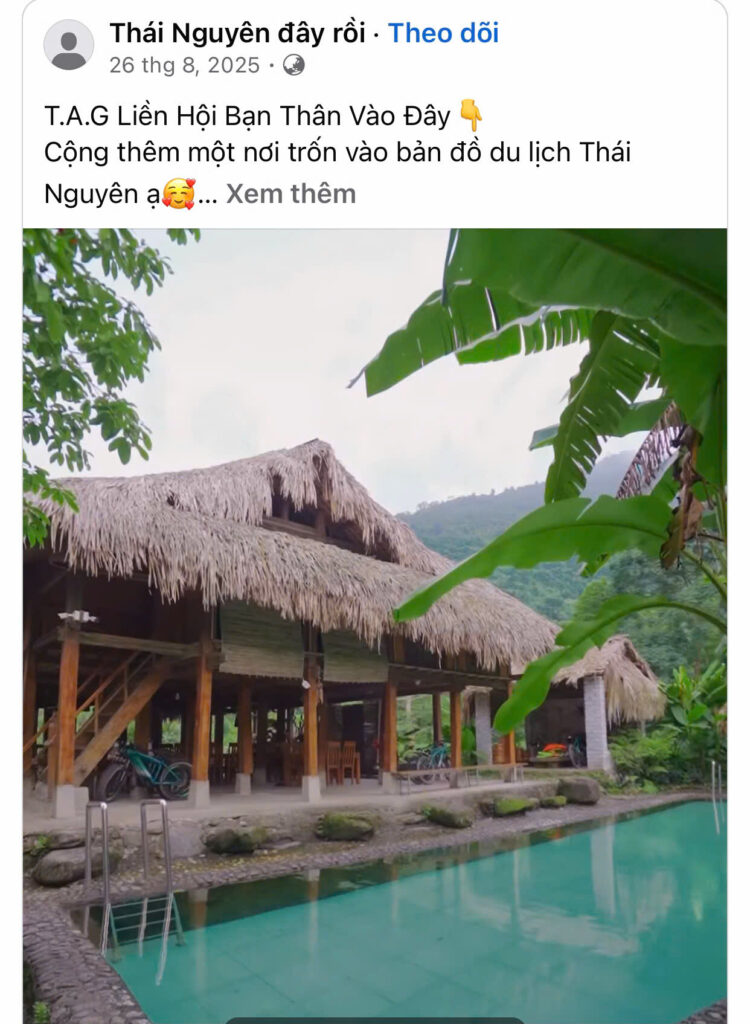
Task: Select the T.A.G Liền Hội Bạn Thân caption line
Action: [247, 116]
